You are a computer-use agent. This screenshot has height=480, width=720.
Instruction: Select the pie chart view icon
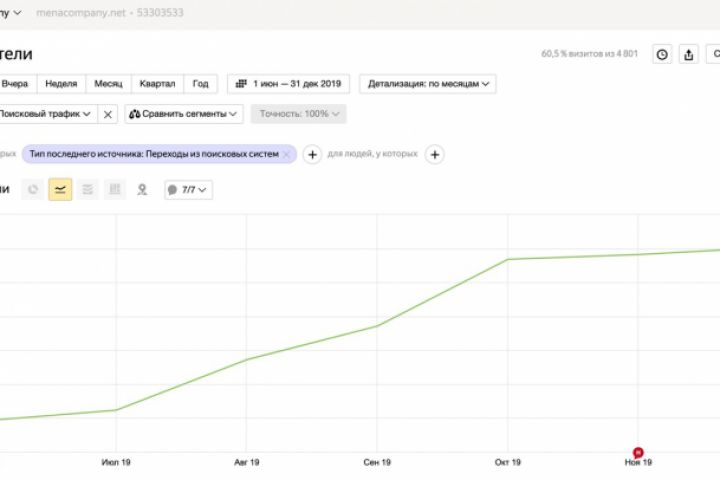pyautogui.click(x=33, y=189)
